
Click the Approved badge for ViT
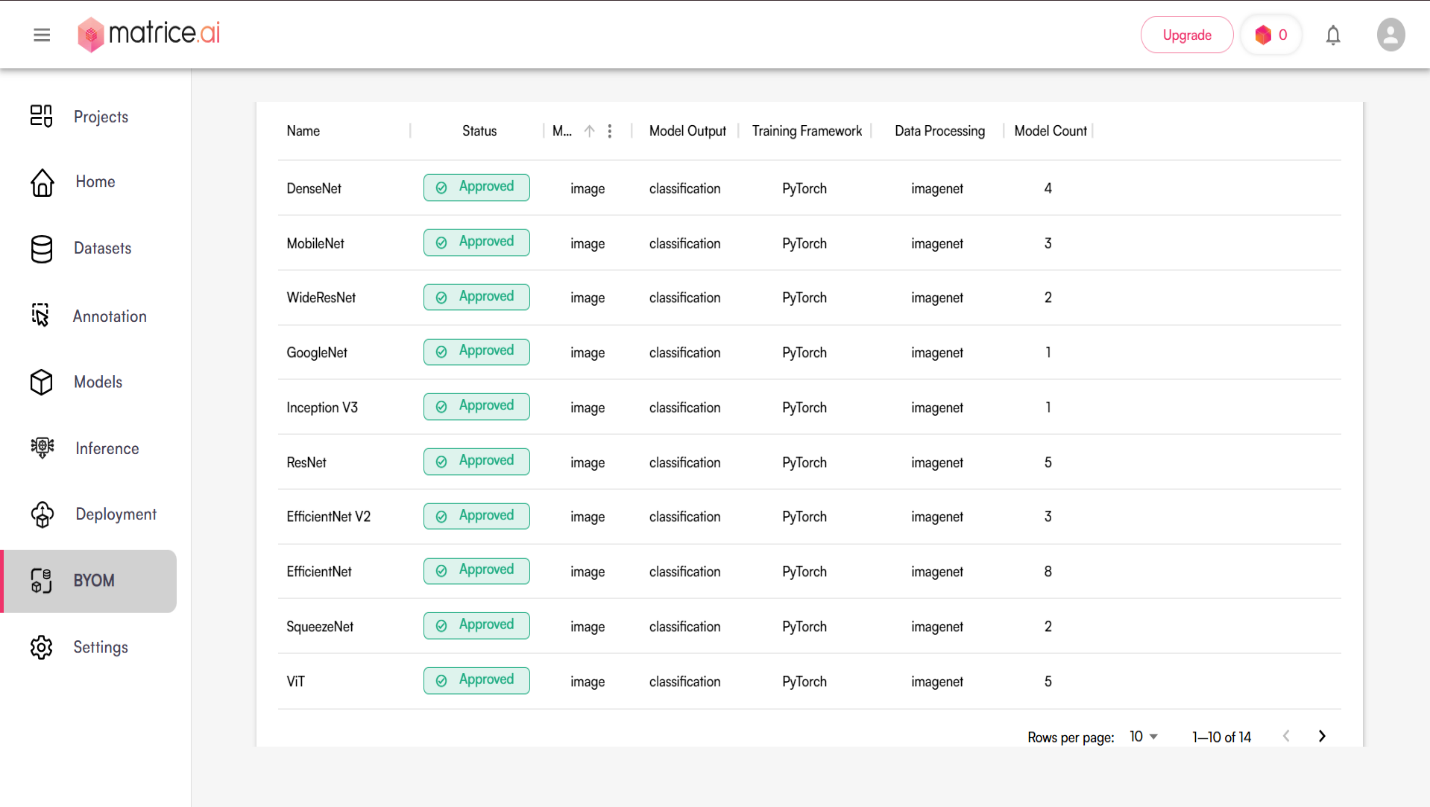476,680
